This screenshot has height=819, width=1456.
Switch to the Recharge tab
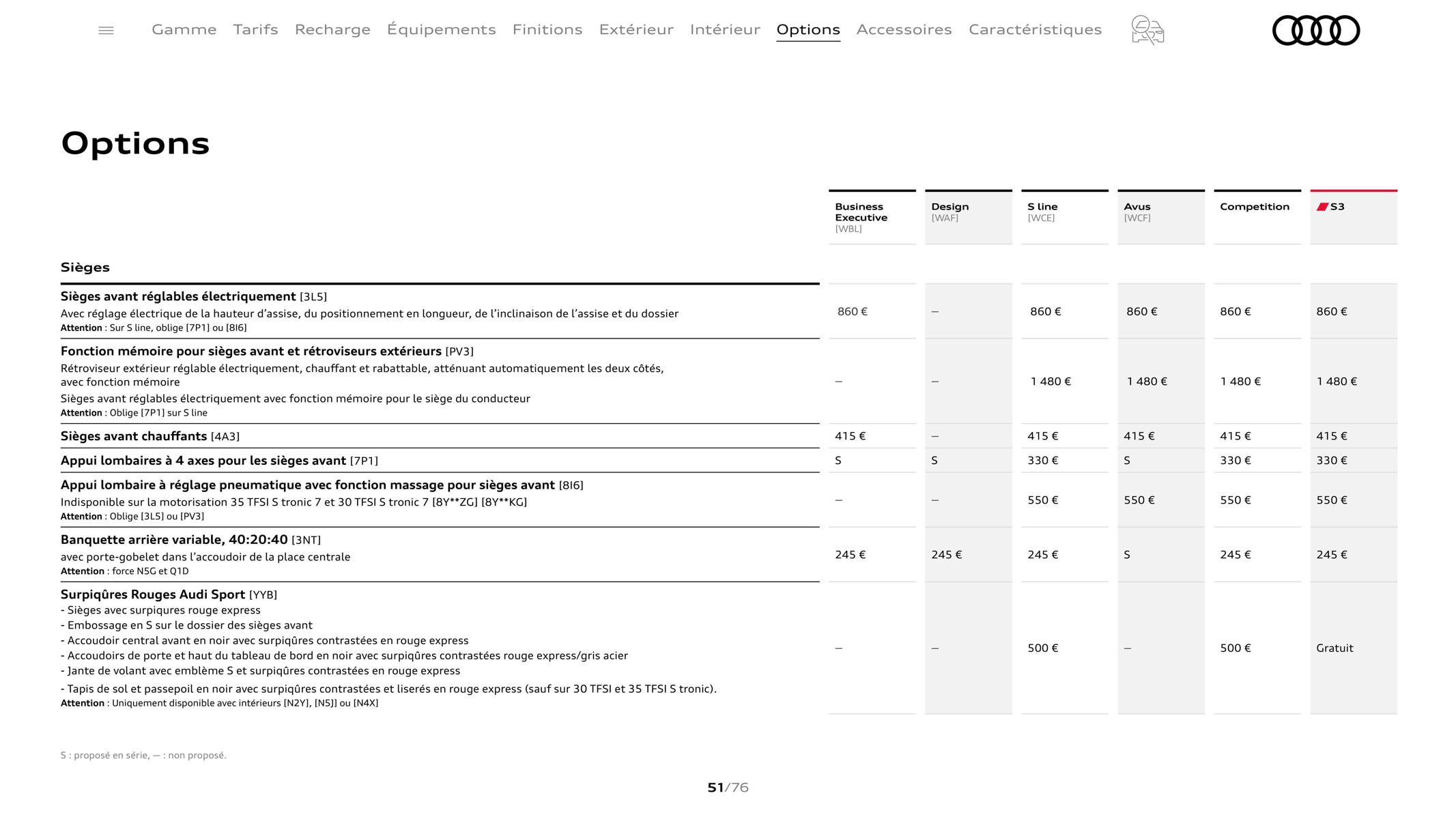click(x=332, y=29)
